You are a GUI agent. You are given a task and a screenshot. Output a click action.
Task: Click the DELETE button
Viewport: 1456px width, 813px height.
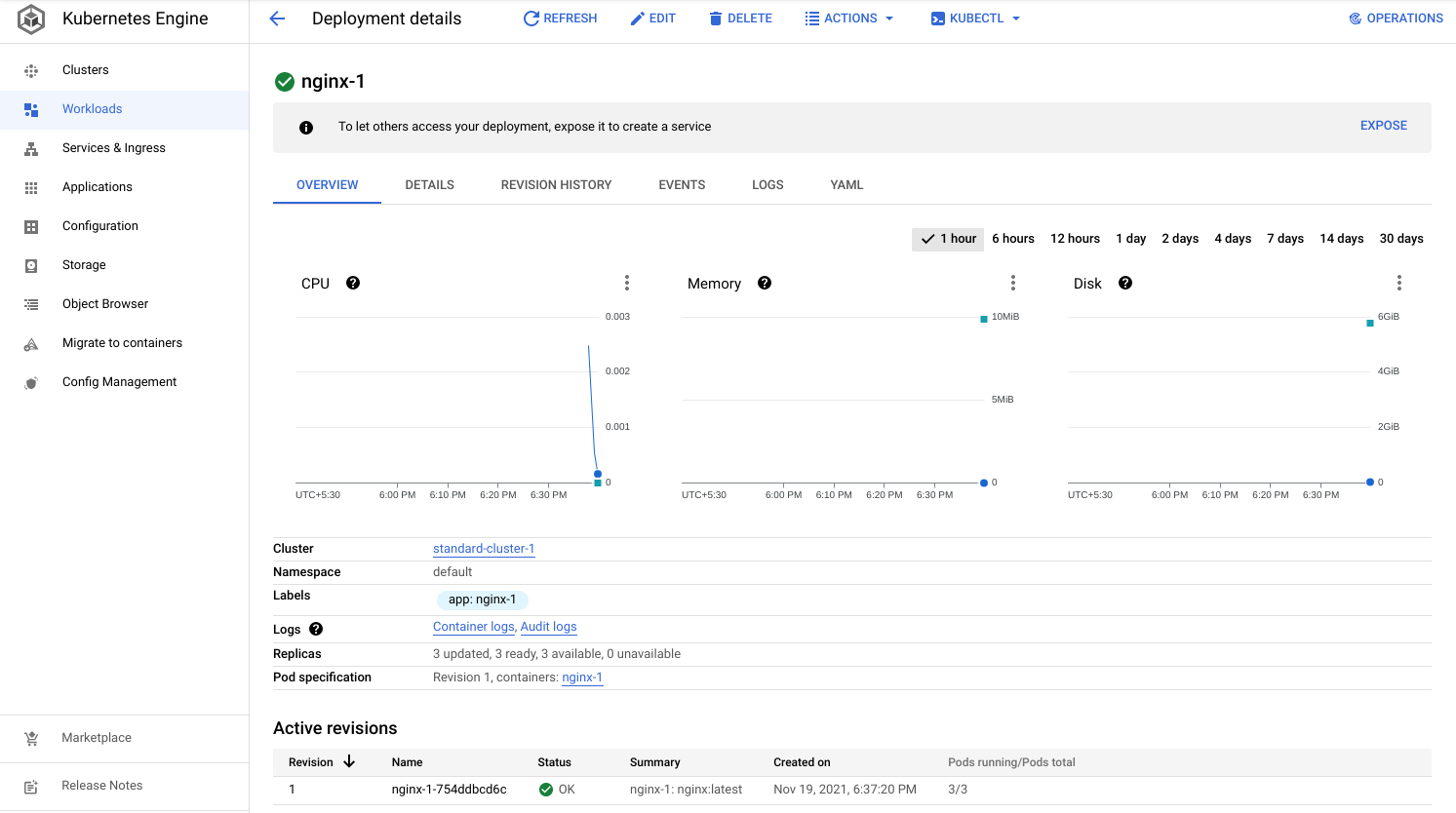tap(740, 19)
